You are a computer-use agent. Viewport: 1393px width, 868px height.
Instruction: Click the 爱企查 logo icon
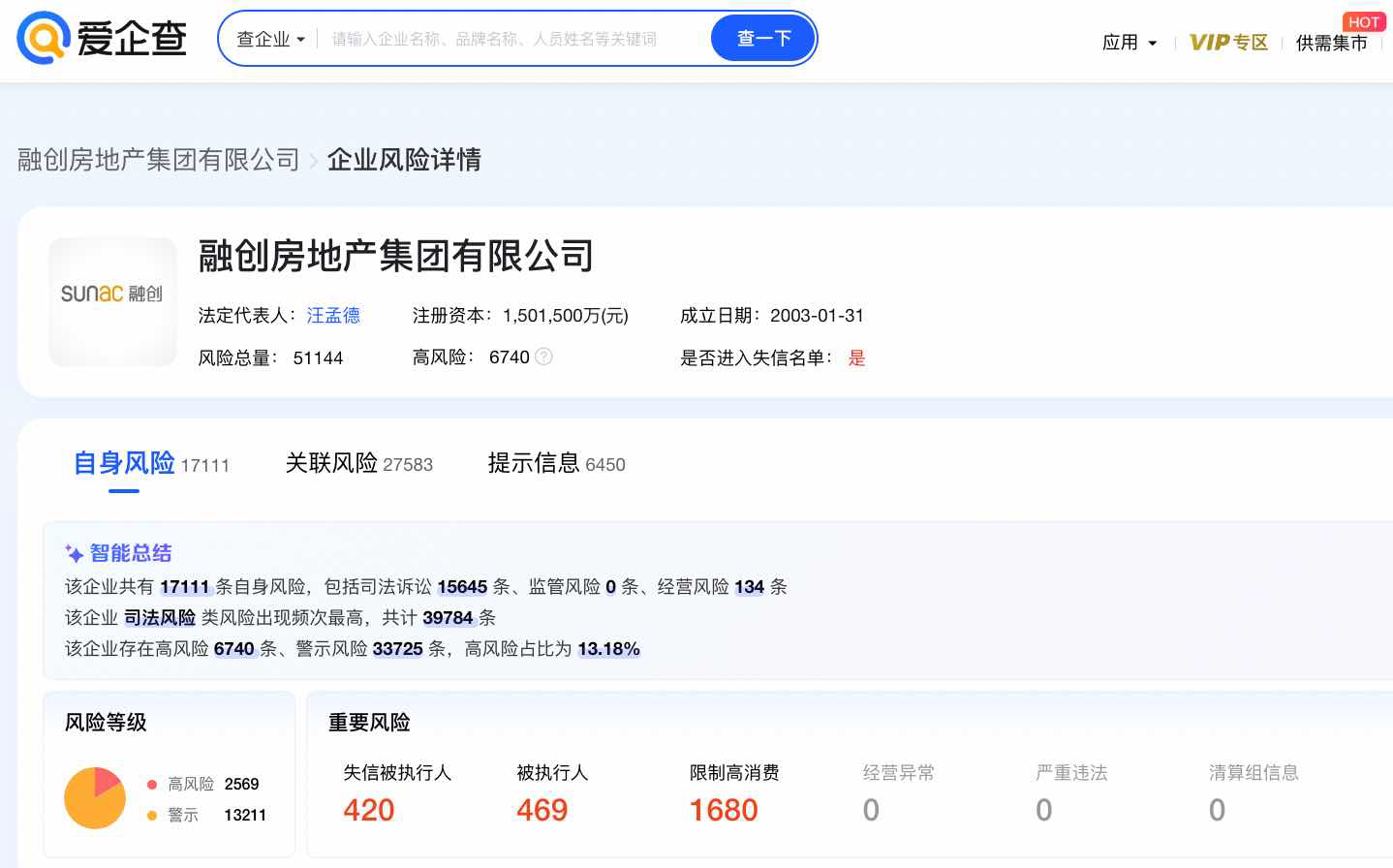[x=40, y=39]
